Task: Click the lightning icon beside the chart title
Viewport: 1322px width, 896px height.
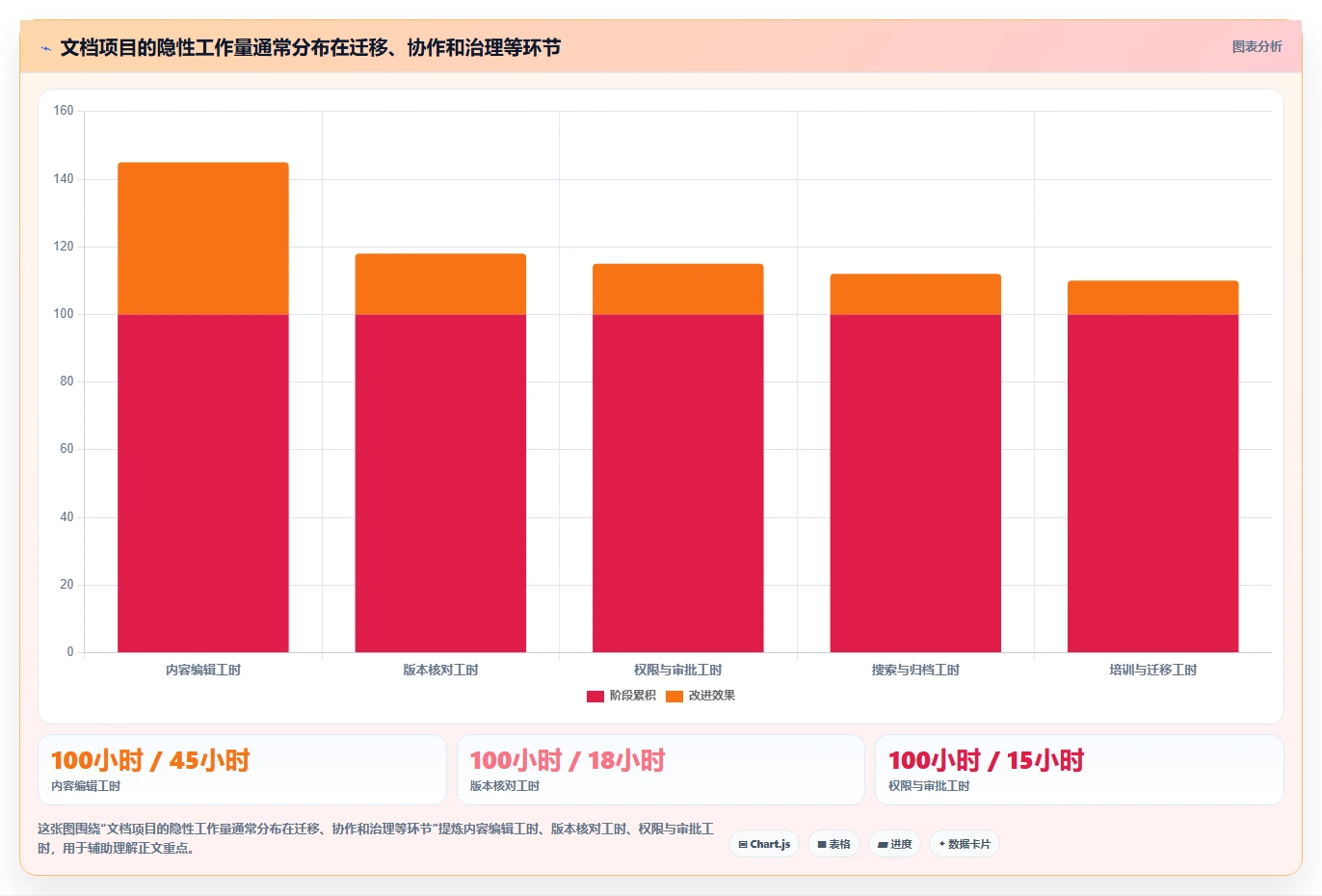Action: (45, 48)
